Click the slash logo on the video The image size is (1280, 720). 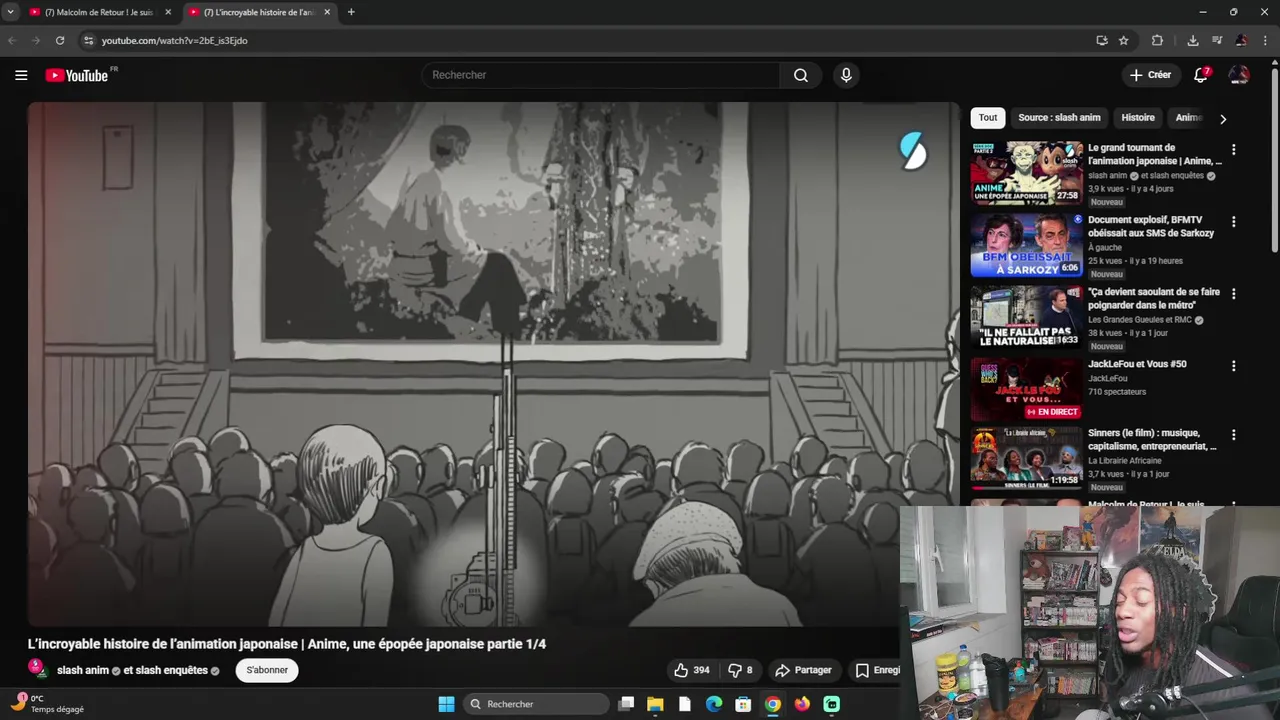(913, 151)
